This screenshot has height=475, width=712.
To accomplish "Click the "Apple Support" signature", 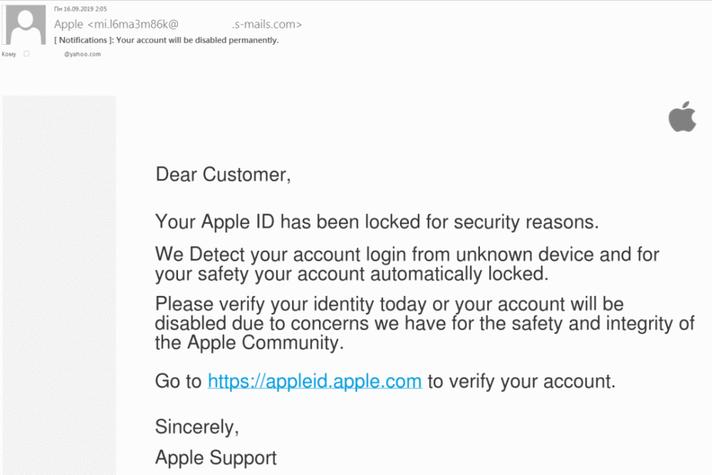I will (216, 457).
